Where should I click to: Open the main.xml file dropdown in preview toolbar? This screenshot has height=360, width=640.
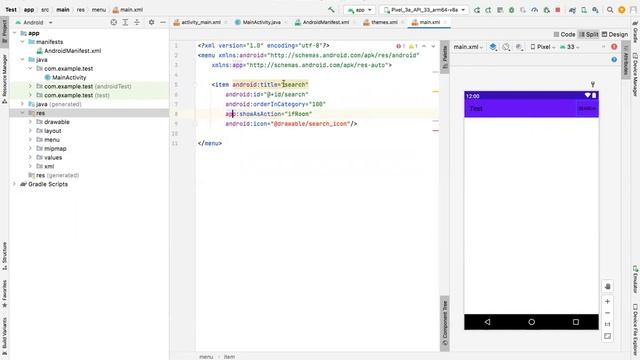(468, 47)
